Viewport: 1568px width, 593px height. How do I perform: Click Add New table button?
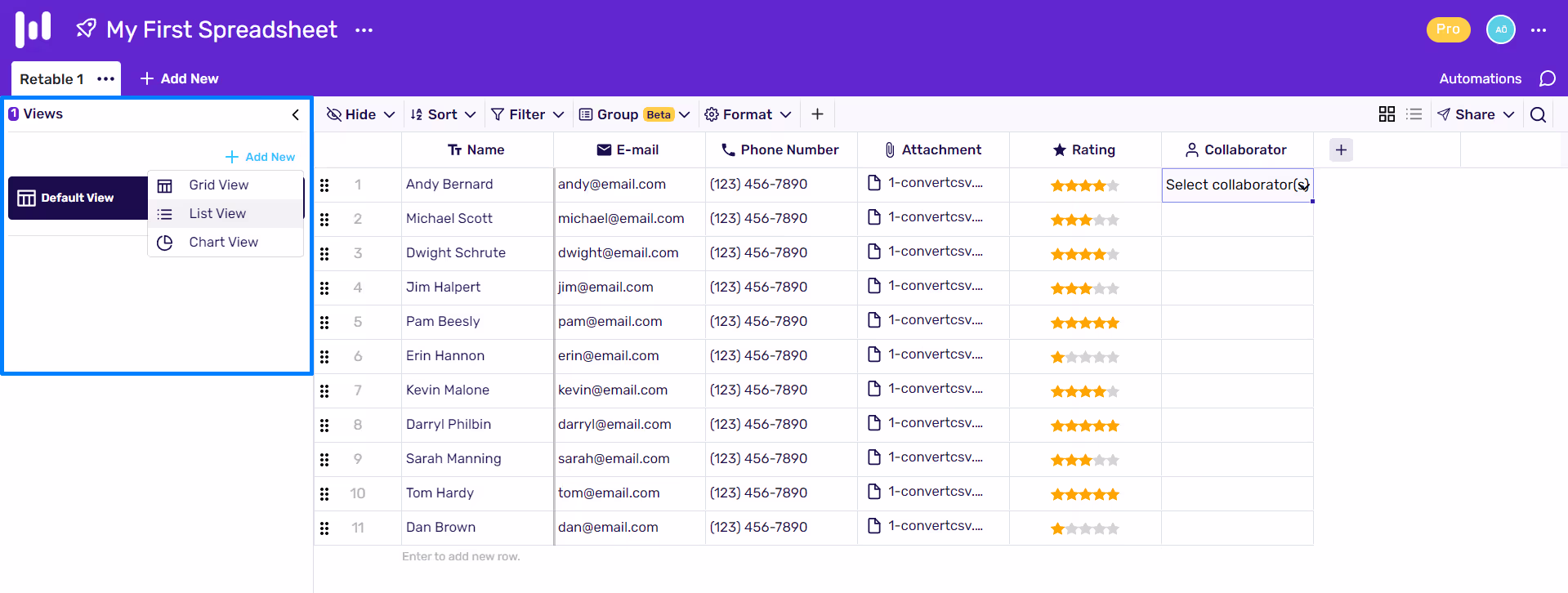tap(179, 78)
